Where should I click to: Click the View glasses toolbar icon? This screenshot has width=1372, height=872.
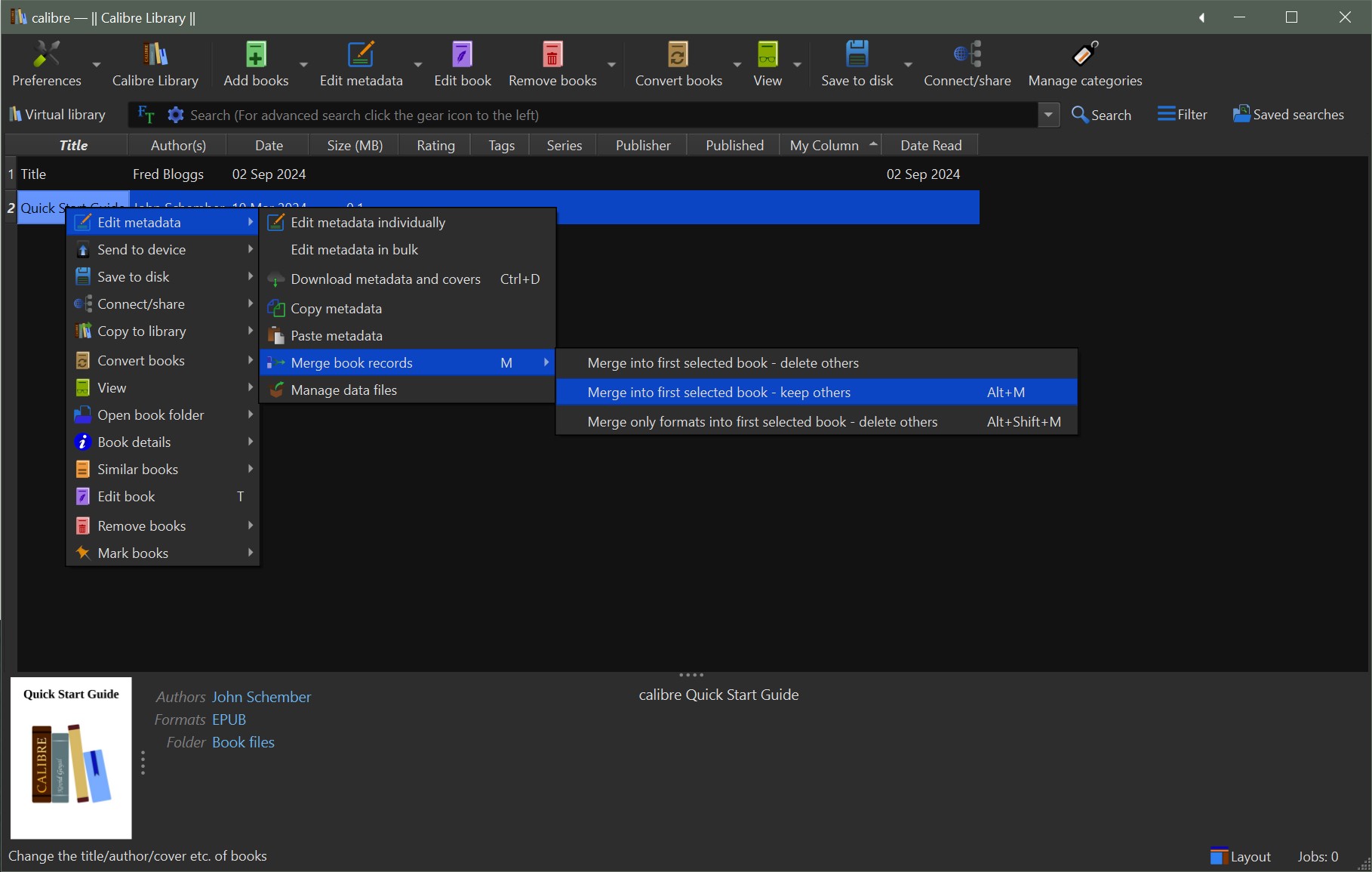tap(768, 54)
